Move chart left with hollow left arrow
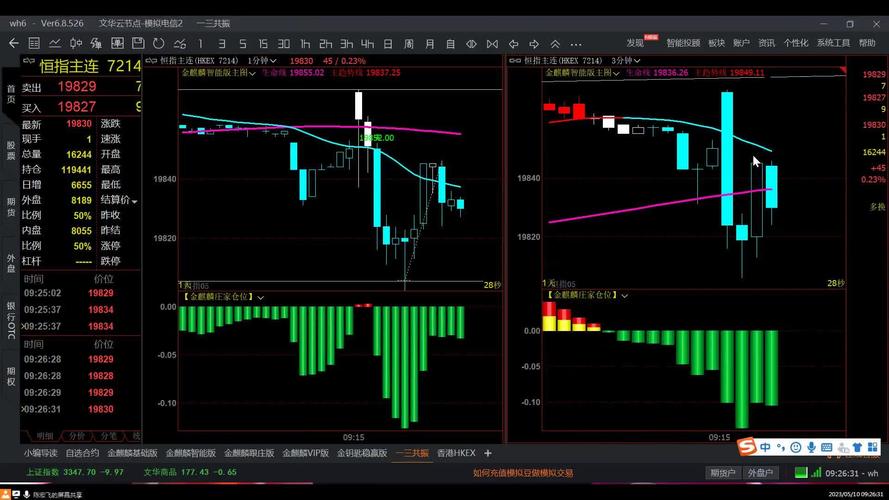This screenshot has width=889, height=500. [513, 43]
